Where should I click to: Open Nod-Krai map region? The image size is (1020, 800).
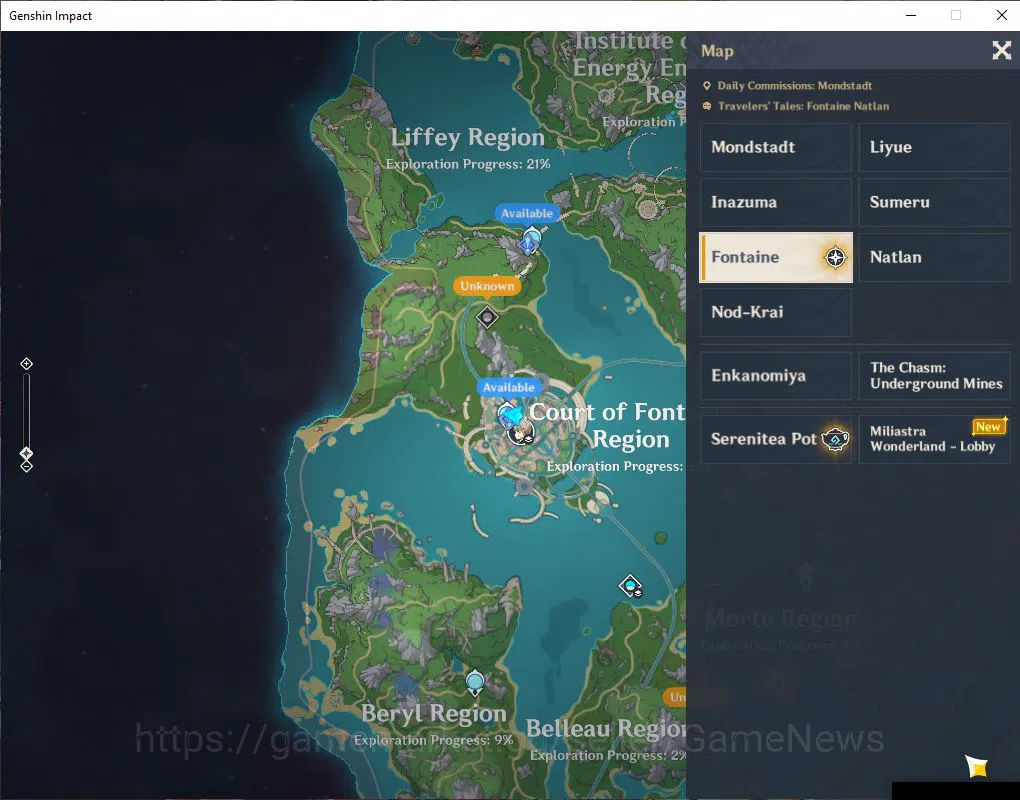coord(775,312)
